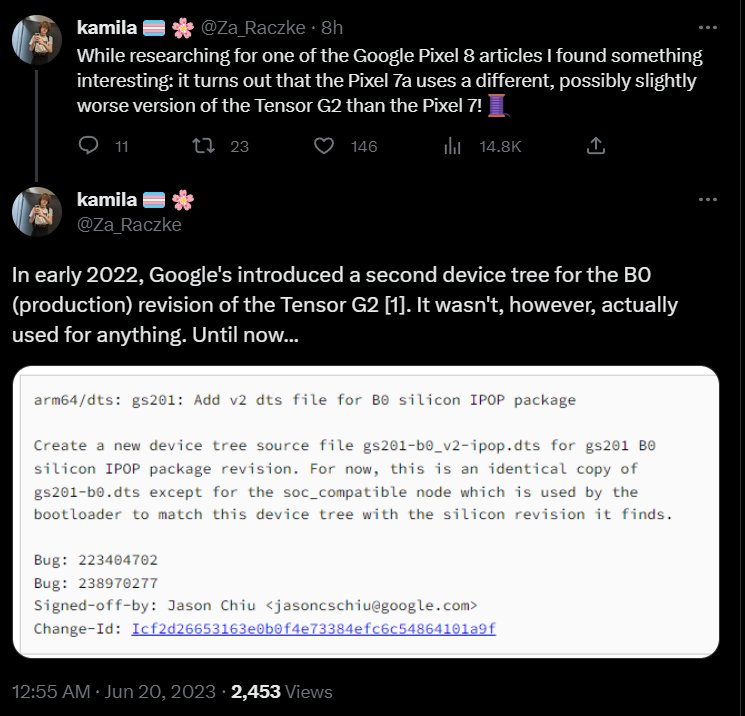Click kamila's avatar on the first tweet
Image resolution: width=745 pixels, height=716 pixels.
[x=37, y=40]
